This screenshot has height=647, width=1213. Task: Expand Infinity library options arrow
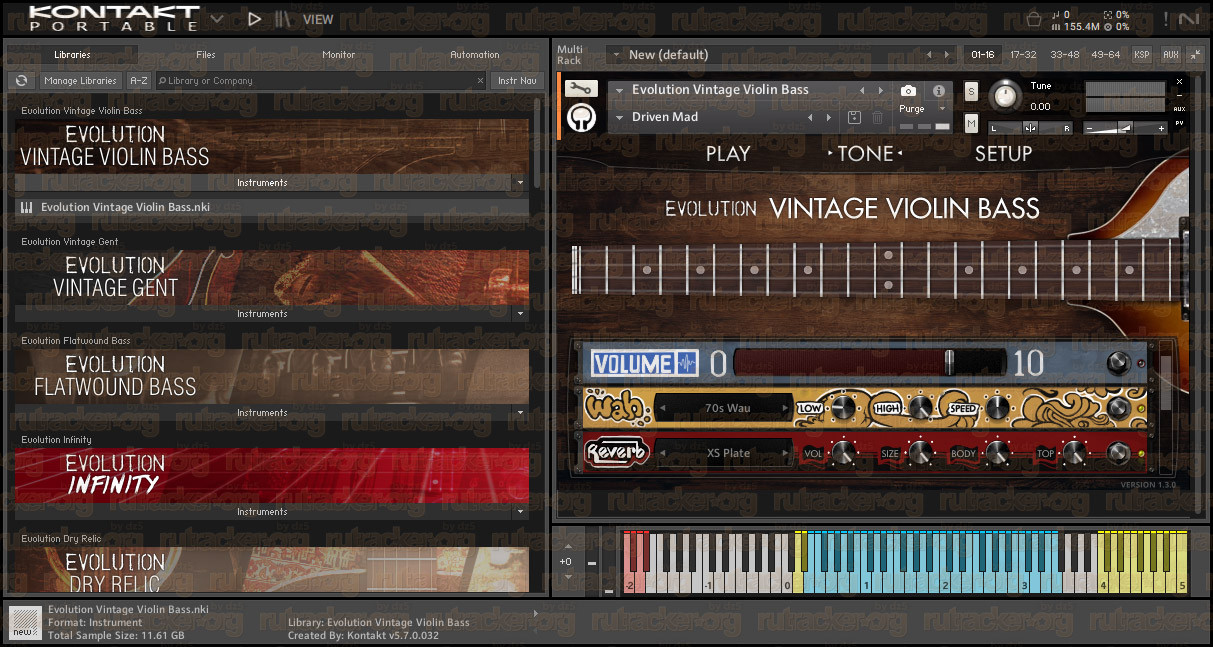coord(519,512)
